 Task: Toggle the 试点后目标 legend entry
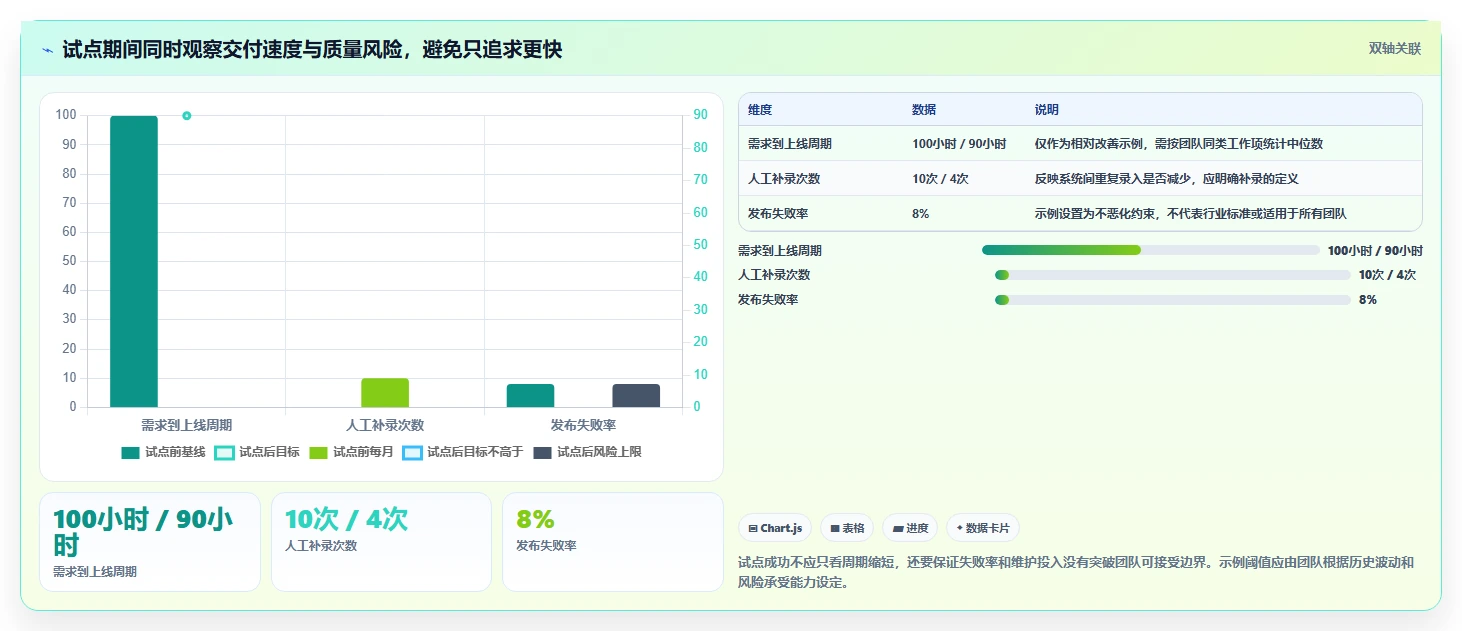257,452
